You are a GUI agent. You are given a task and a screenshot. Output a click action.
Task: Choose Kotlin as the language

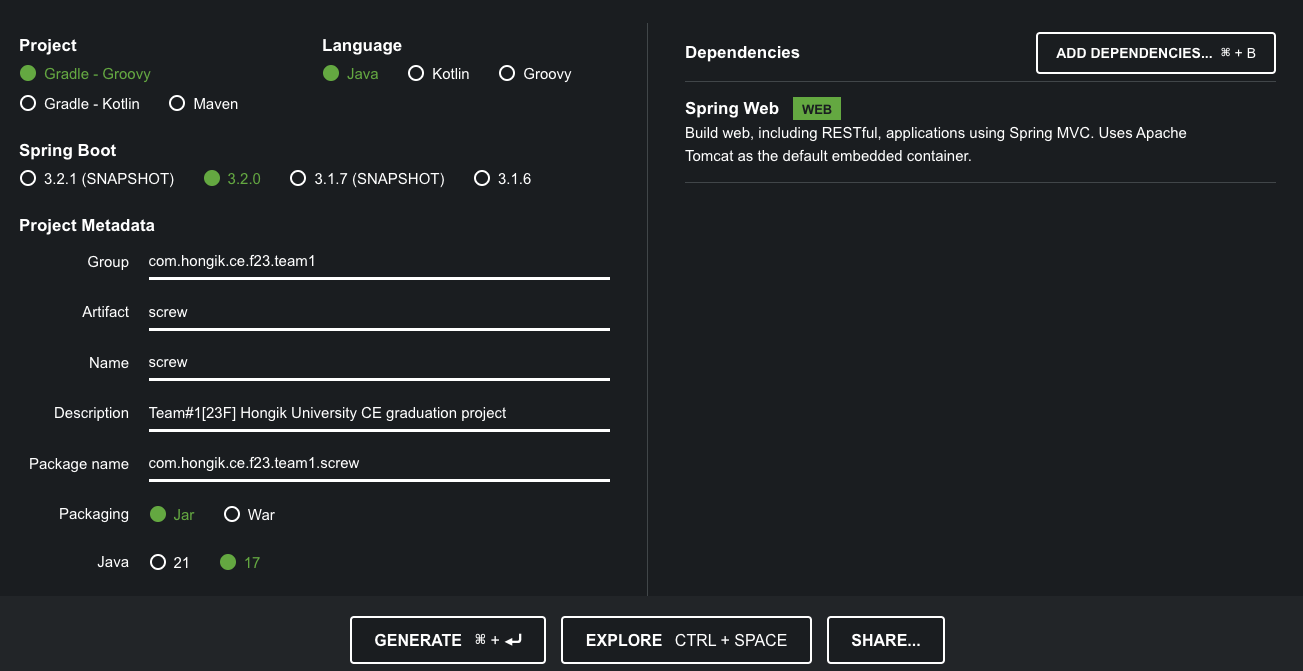coord(439,74)
